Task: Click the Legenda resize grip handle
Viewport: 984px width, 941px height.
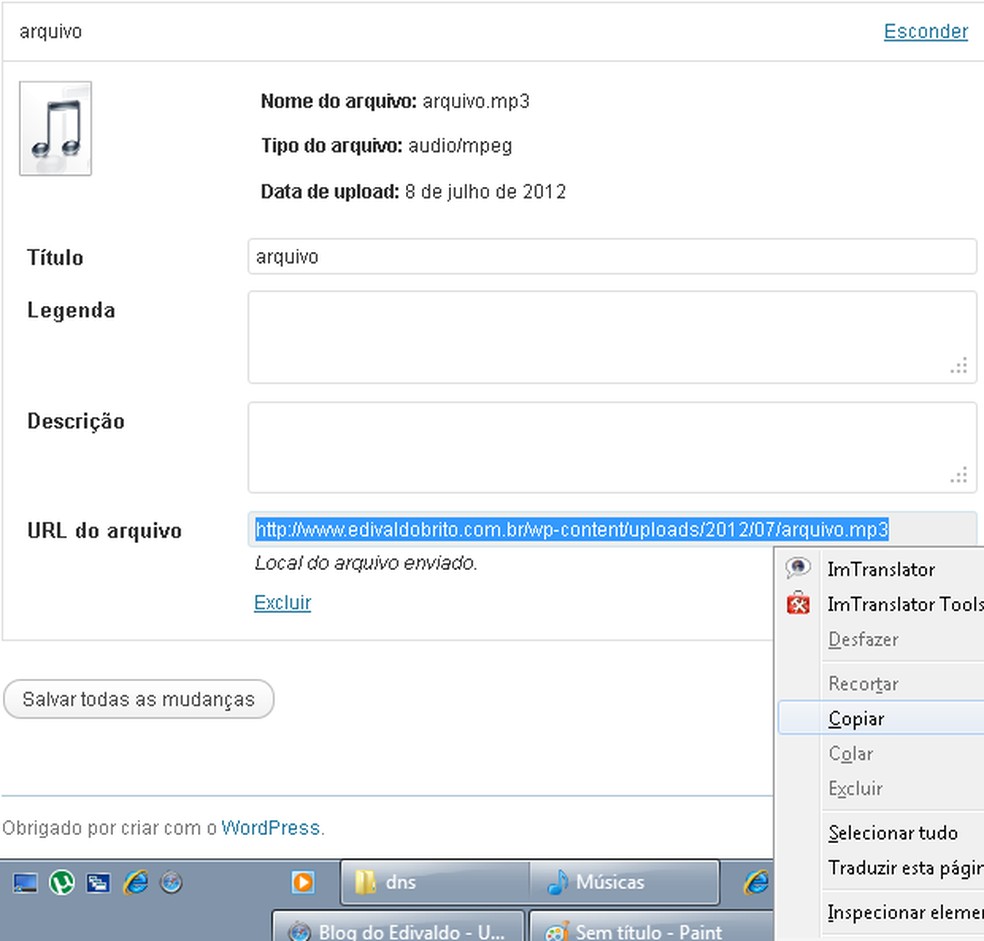Action: point(959,365)
